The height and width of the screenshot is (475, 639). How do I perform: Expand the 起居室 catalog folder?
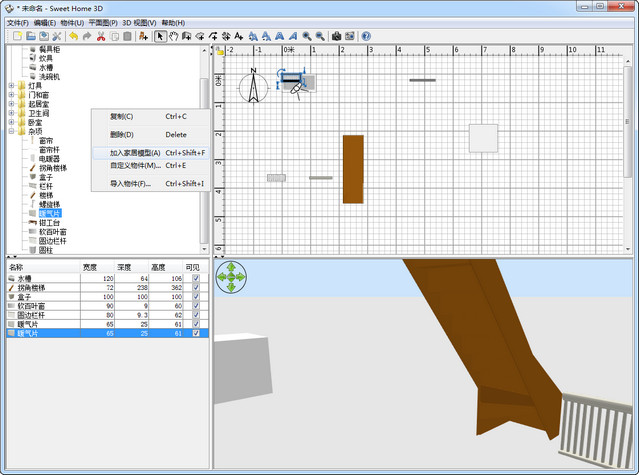coord(11,104)
